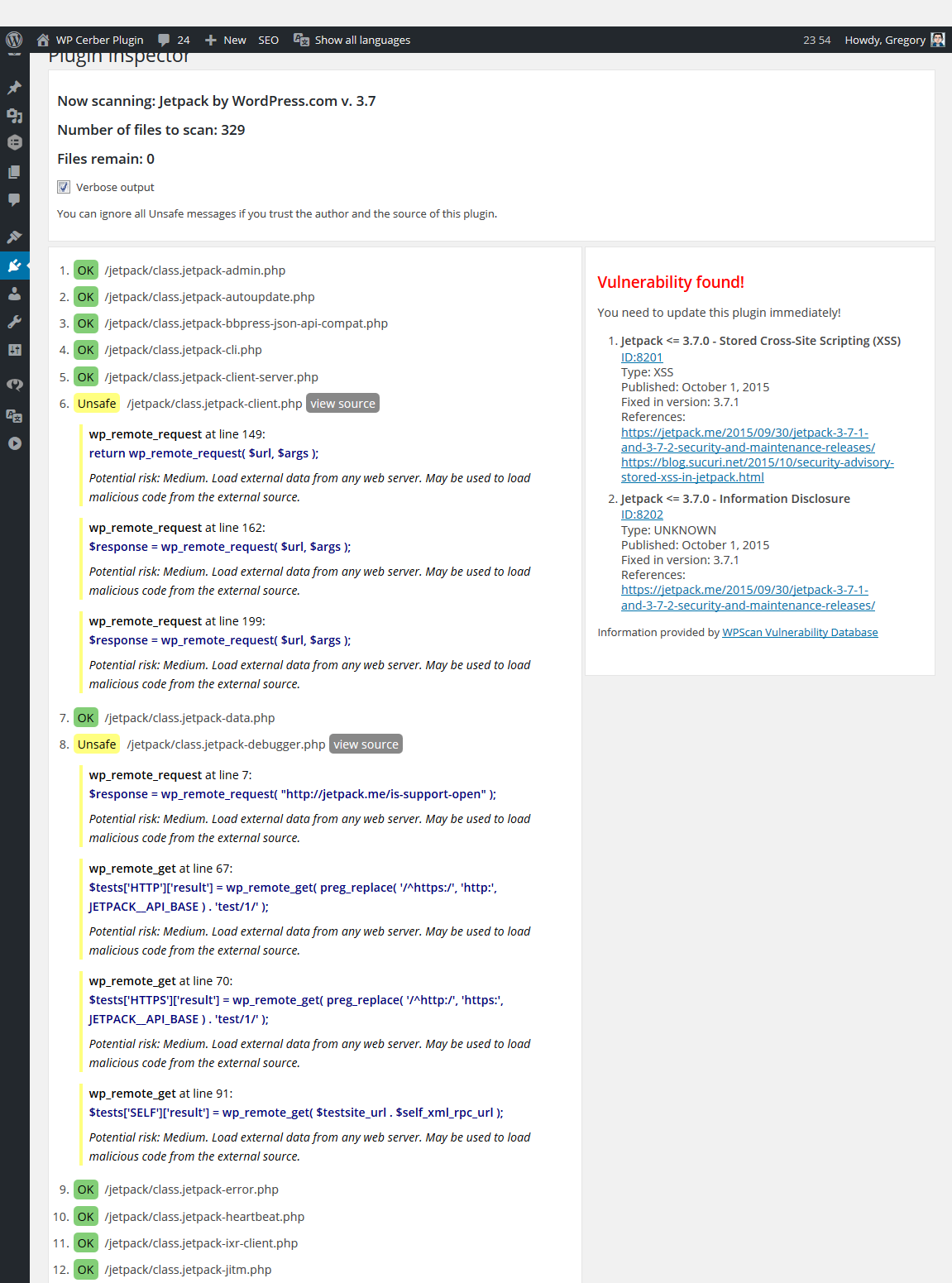Click /jetpack/class.jetpack-data.php file row
The height and width of the screenshot is (1283, 952).
click(x=189, y=718)
